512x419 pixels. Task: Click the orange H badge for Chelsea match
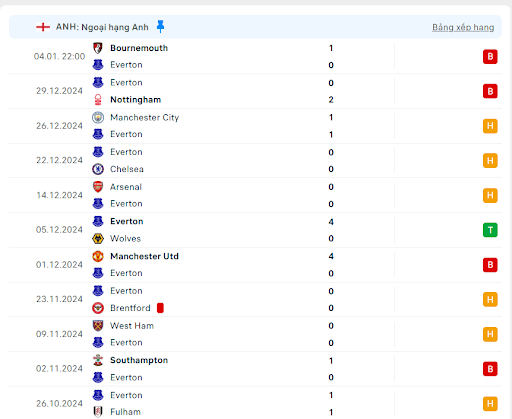pyautogui.click(x=490, y=161)
